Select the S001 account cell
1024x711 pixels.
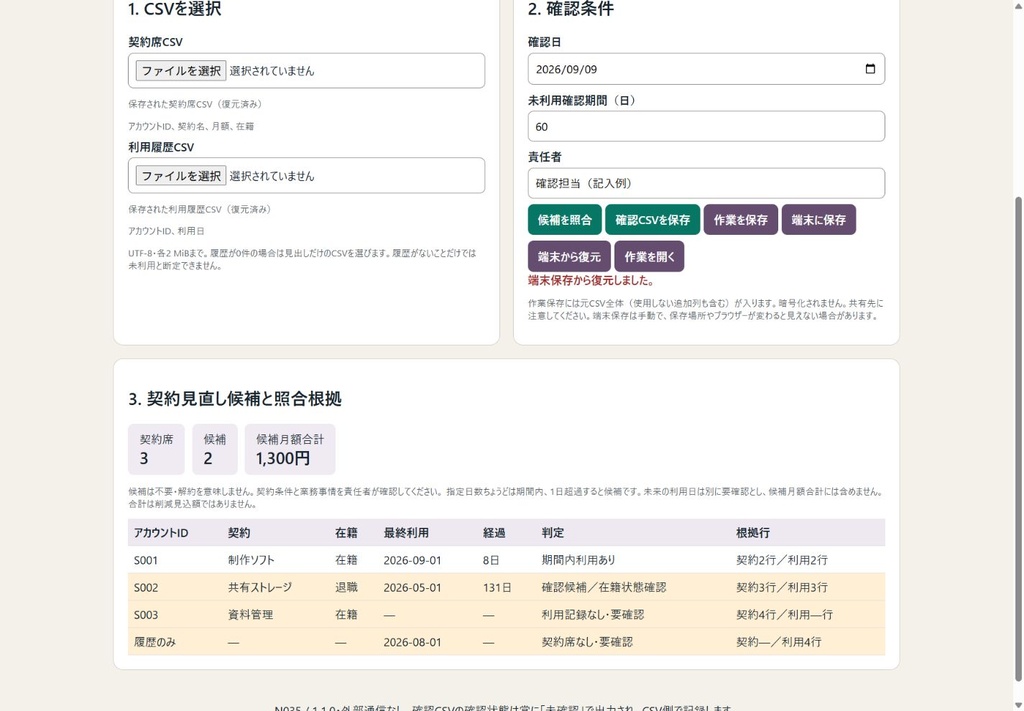click(x=146, y=560)
